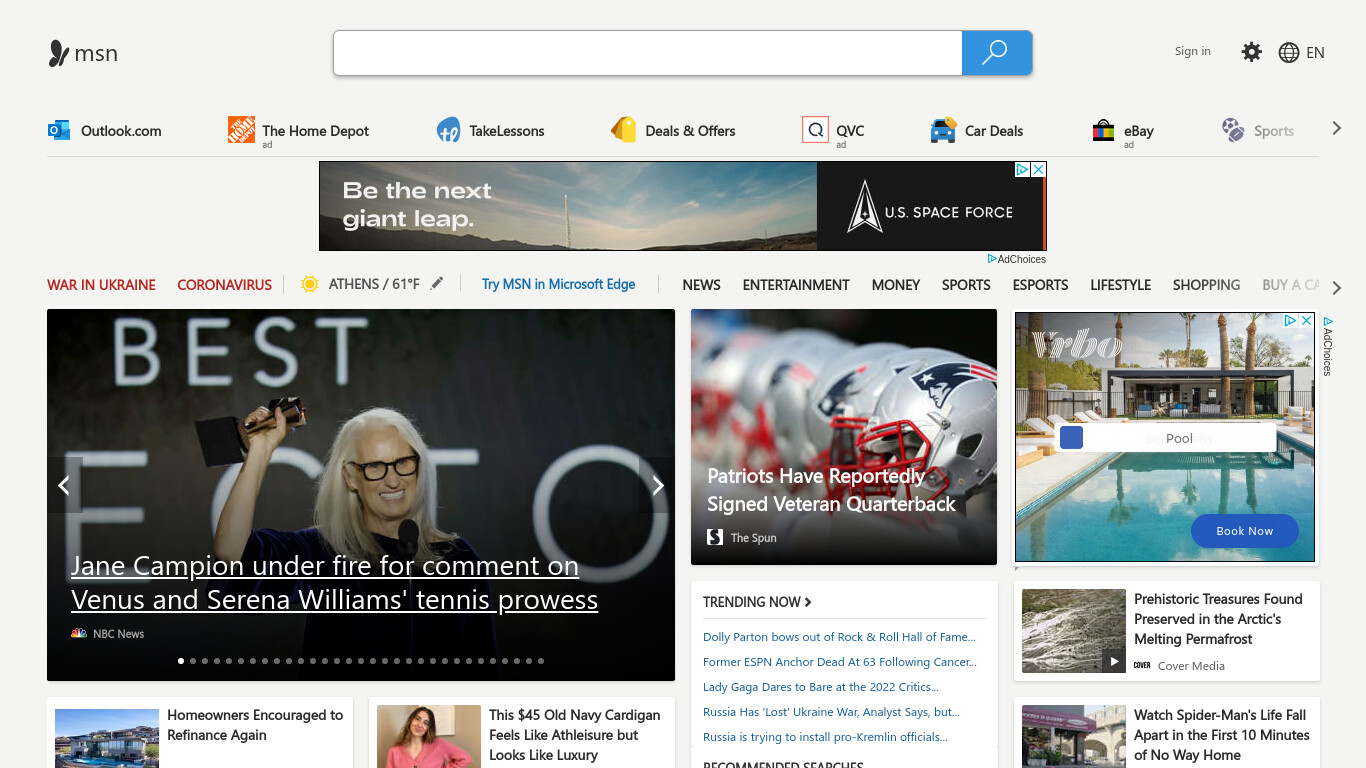Close the U.S. Space Force banner ad

click(x=1038, y=170)
